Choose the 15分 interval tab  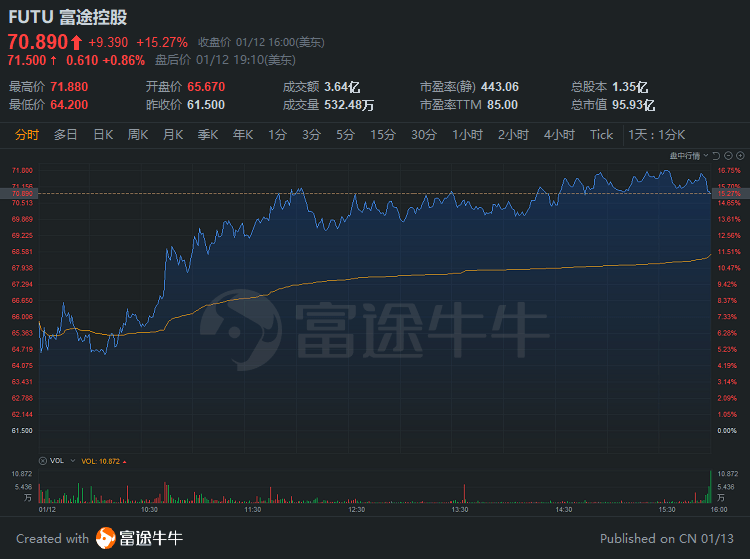[383, 135]
